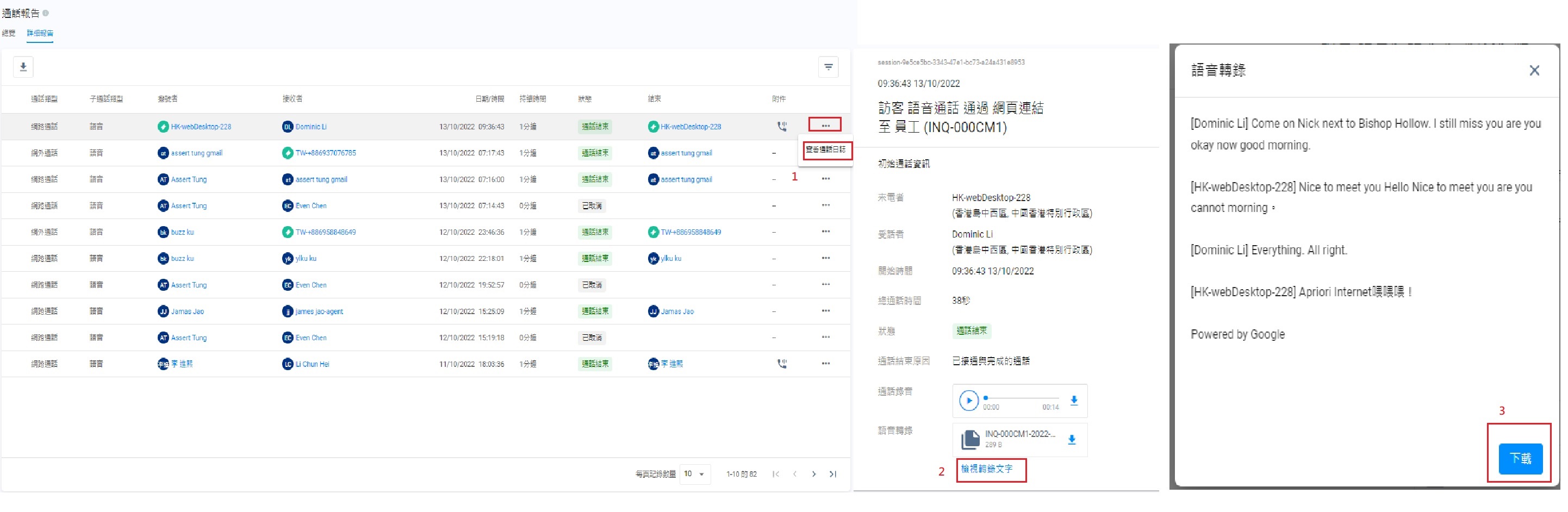Screen dimensions: 1568x512
Task: Click the 通話類型 column header
Action: [44, 98]
